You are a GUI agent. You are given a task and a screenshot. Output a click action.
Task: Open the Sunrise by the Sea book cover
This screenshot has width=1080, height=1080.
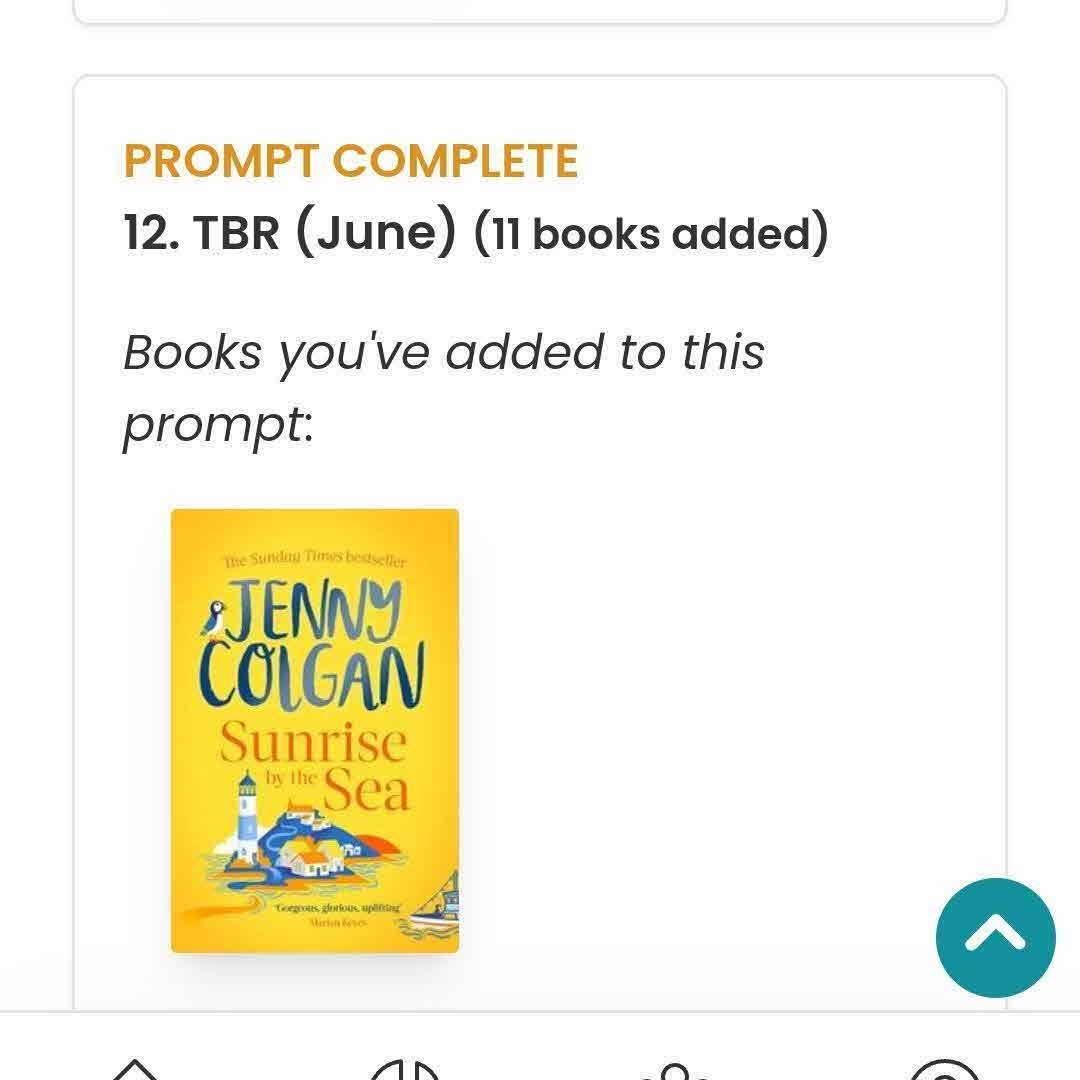coord(315,730)
